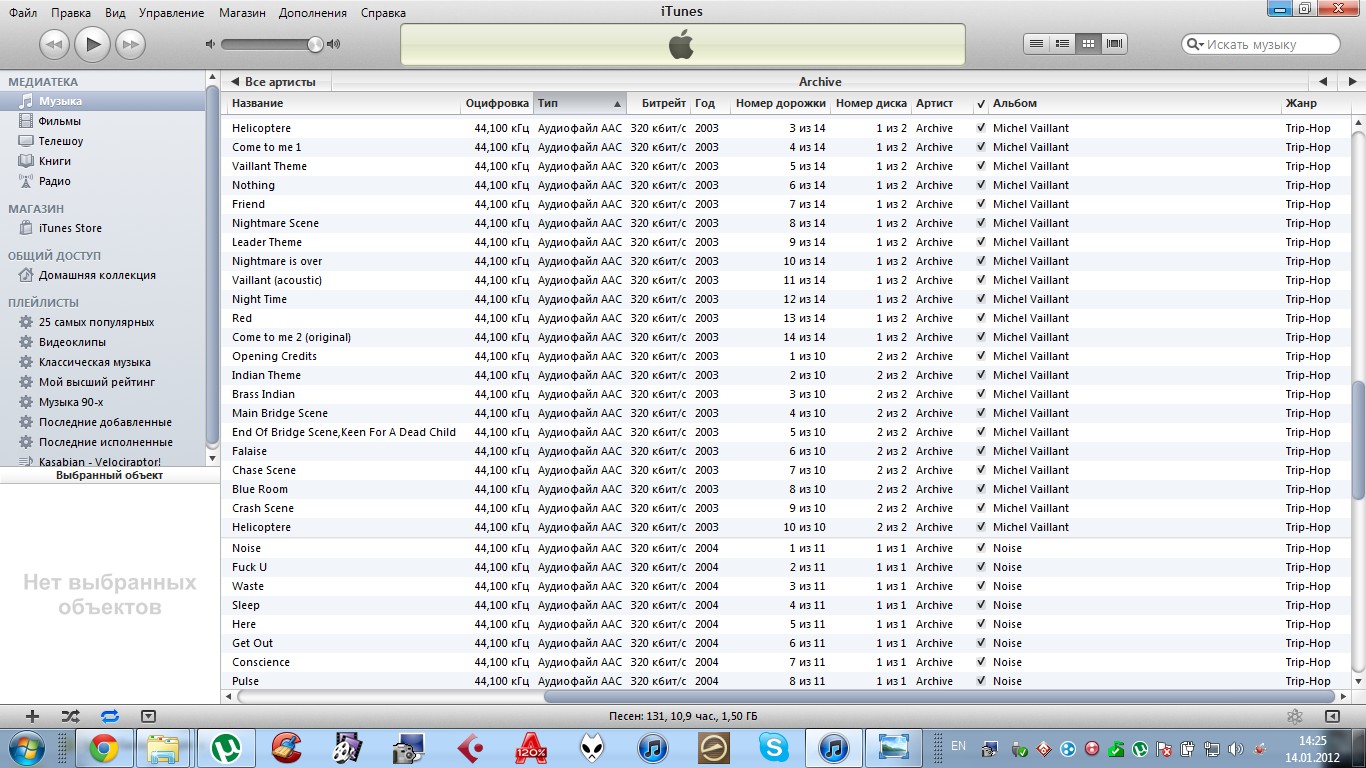This screenshot has height=768, width=1366.
Task: Switch to plain song list view
Action: pos(1037,44)
